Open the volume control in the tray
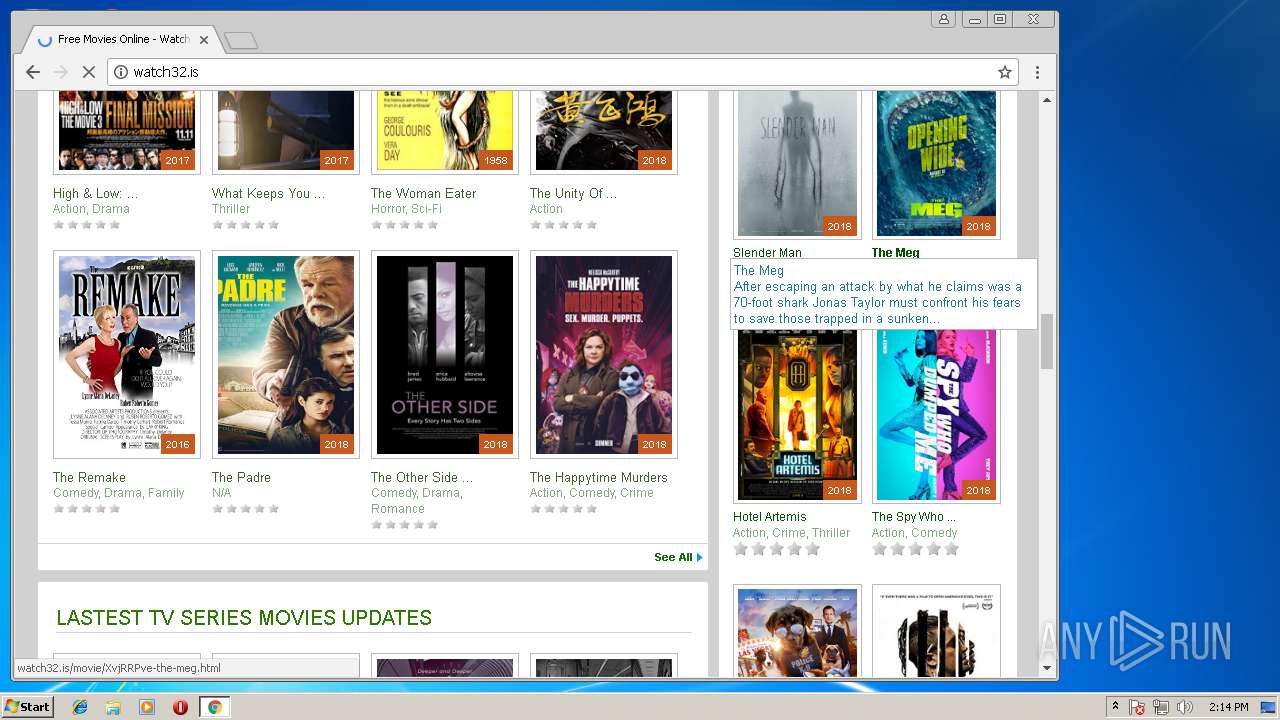 [1186, 707]
